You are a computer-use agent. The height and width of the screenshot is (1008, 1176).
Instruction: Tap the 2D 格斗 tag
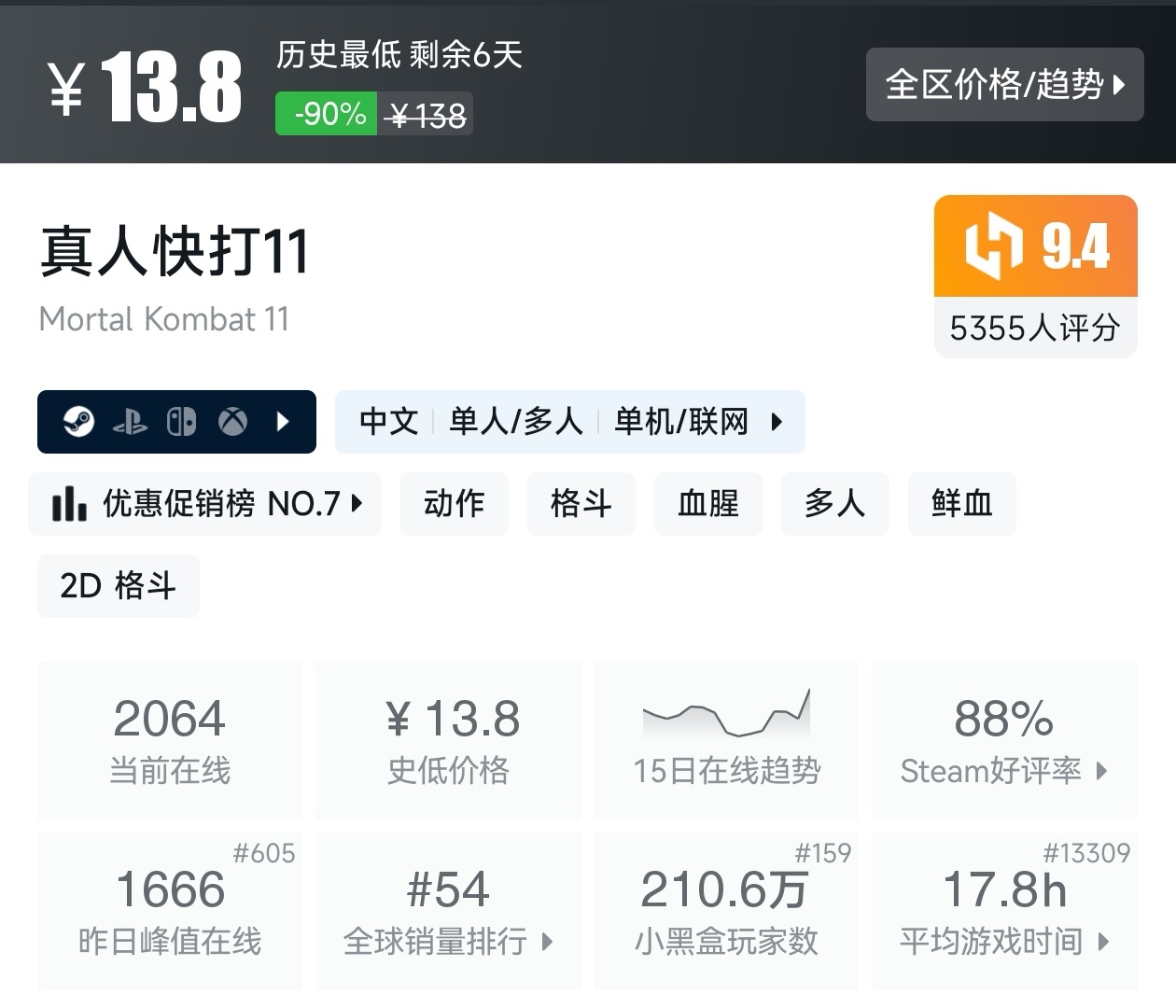[x=119, y=586]
